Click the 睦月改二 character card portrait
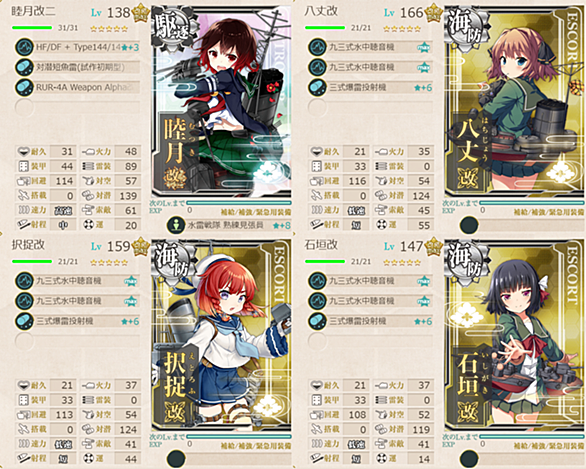Image resolution: width=586 pixels, height=469 pixels. 222,103
